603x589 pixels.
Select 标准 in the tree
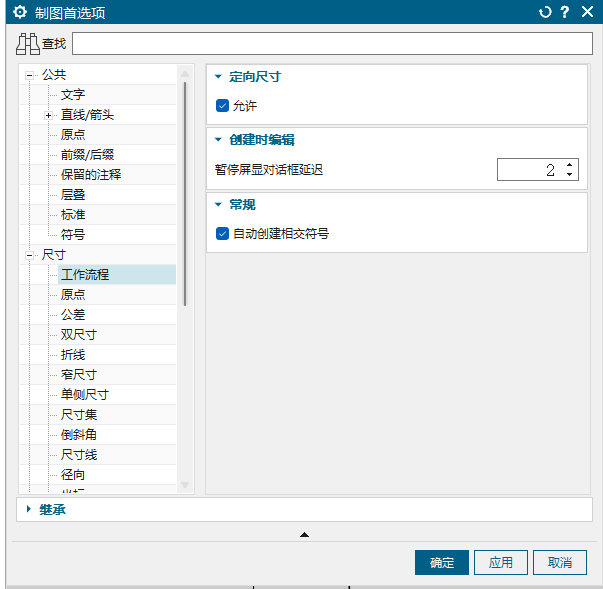pyautogui.click(x=73, y=215)
